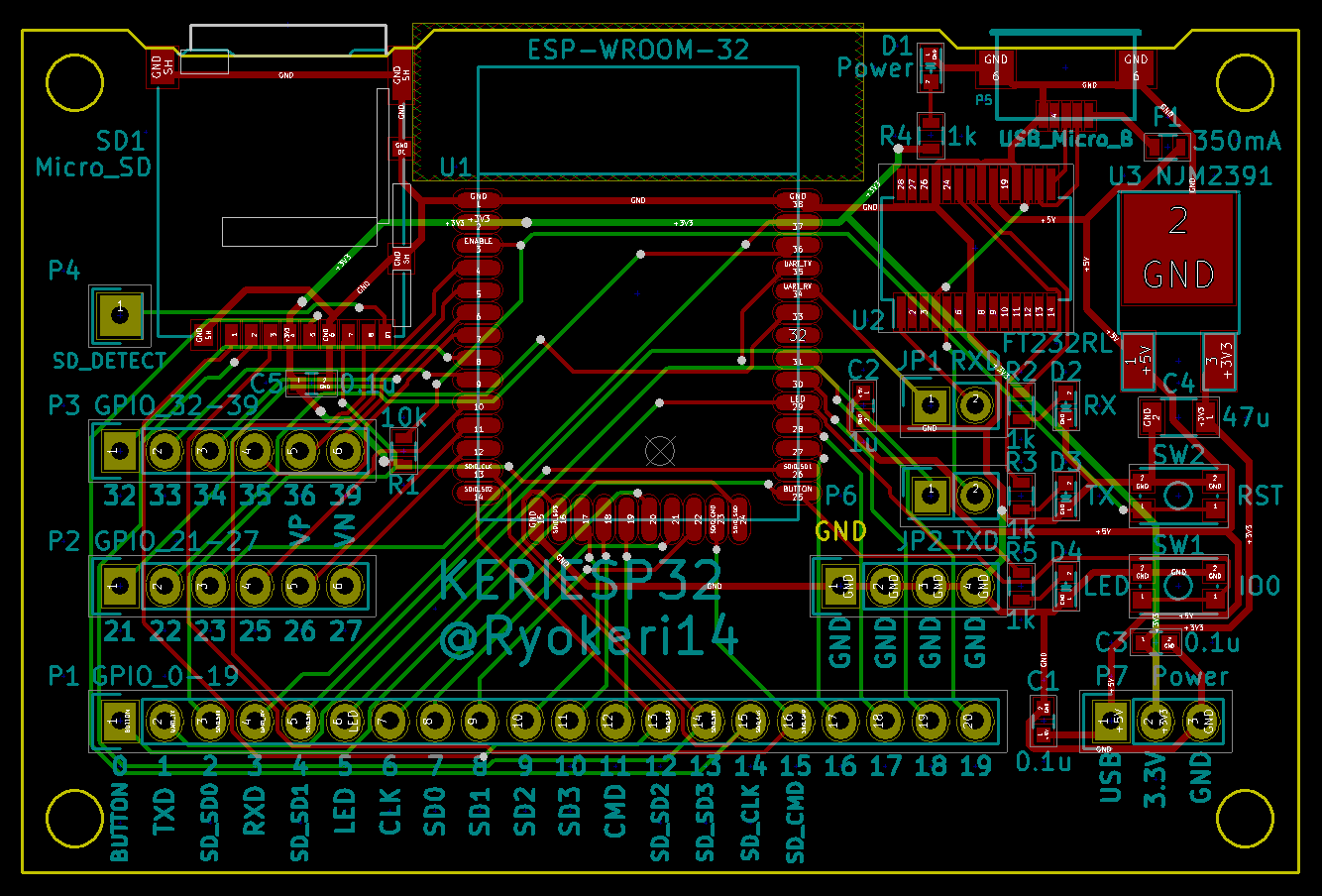Click the C4 capacitor label
The height and width of the screenshot is (896, 1322).
click(x=1179, y=384)
